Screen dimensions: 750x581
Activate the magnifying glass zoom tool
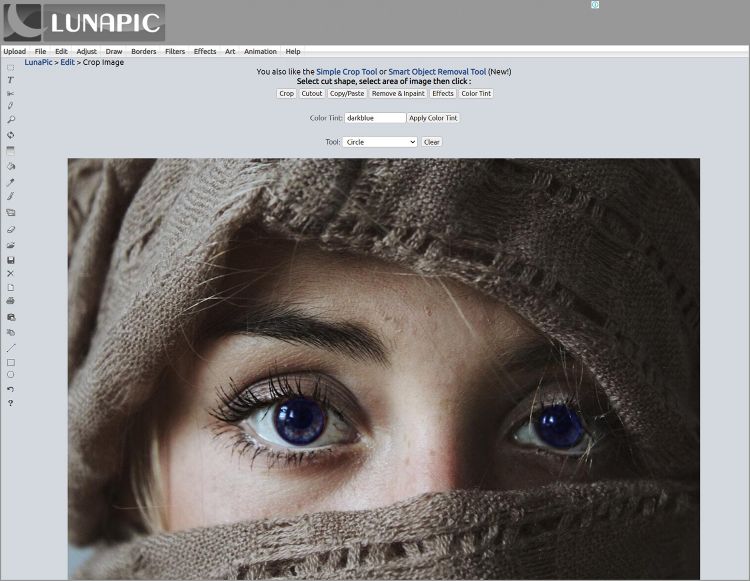(11, 120)
